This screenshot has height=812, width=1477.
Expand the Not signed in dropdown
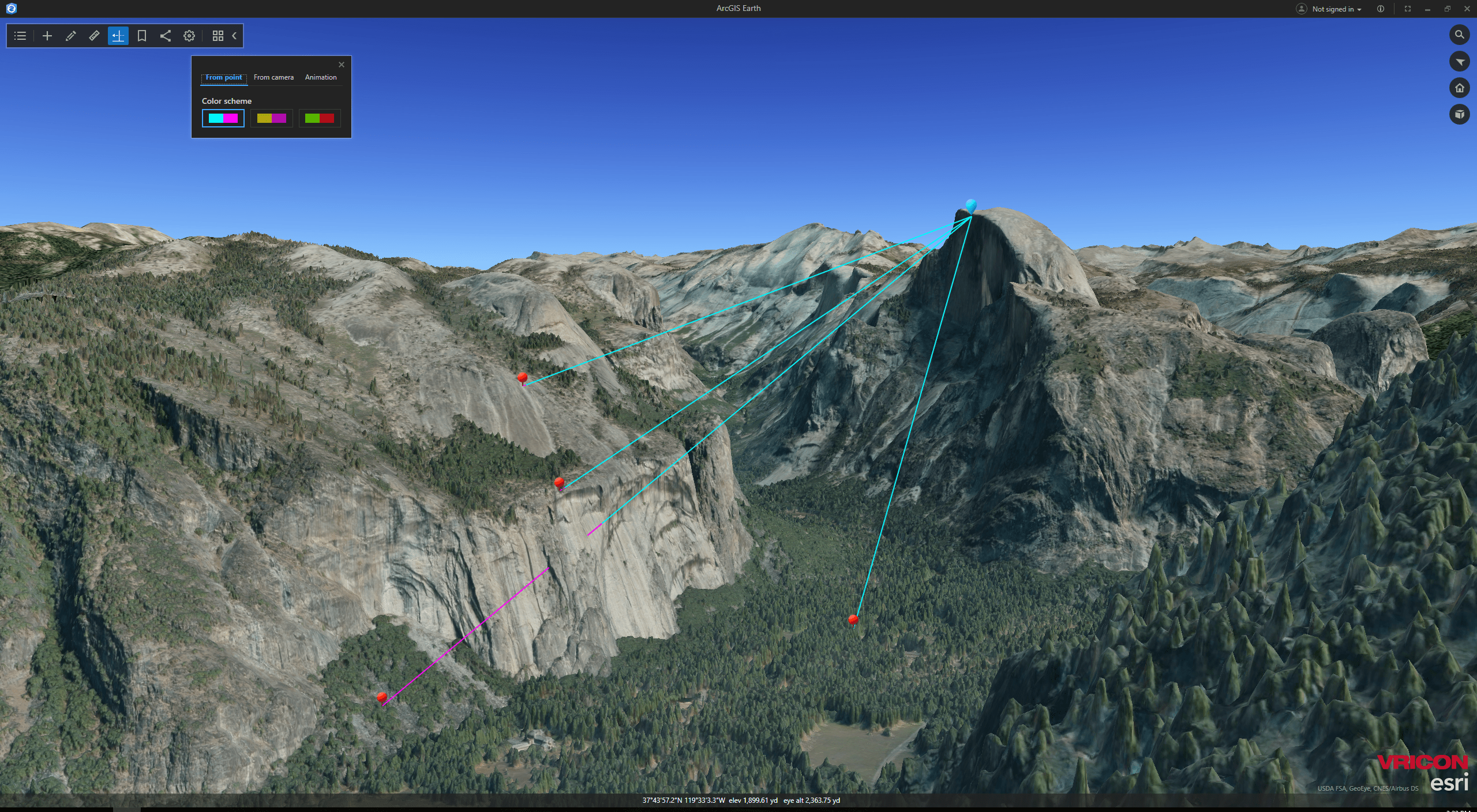[1336, 9]
